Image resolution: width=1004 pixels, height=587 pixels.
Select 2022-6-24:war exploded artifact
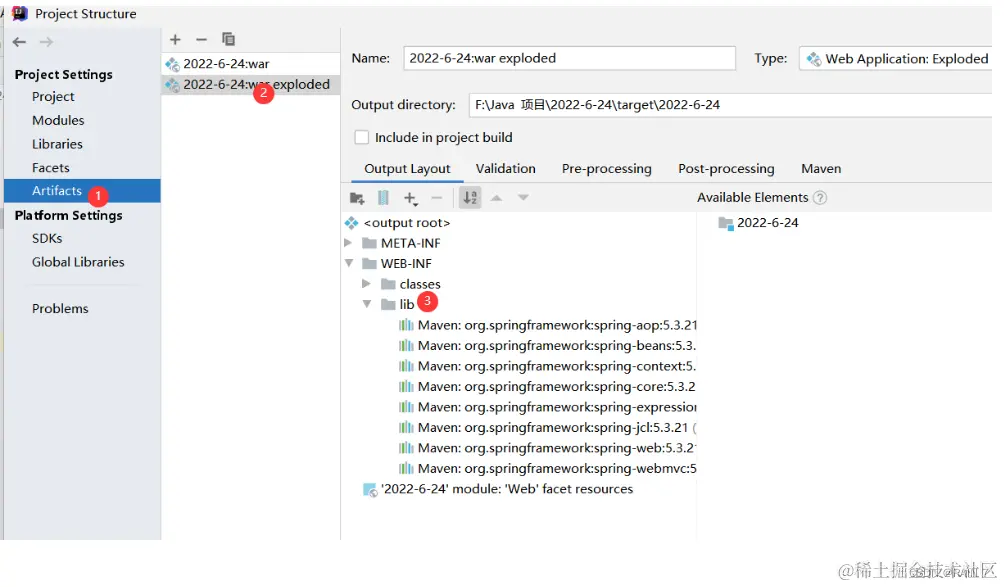pyautogui.click(x=250, y=84)
